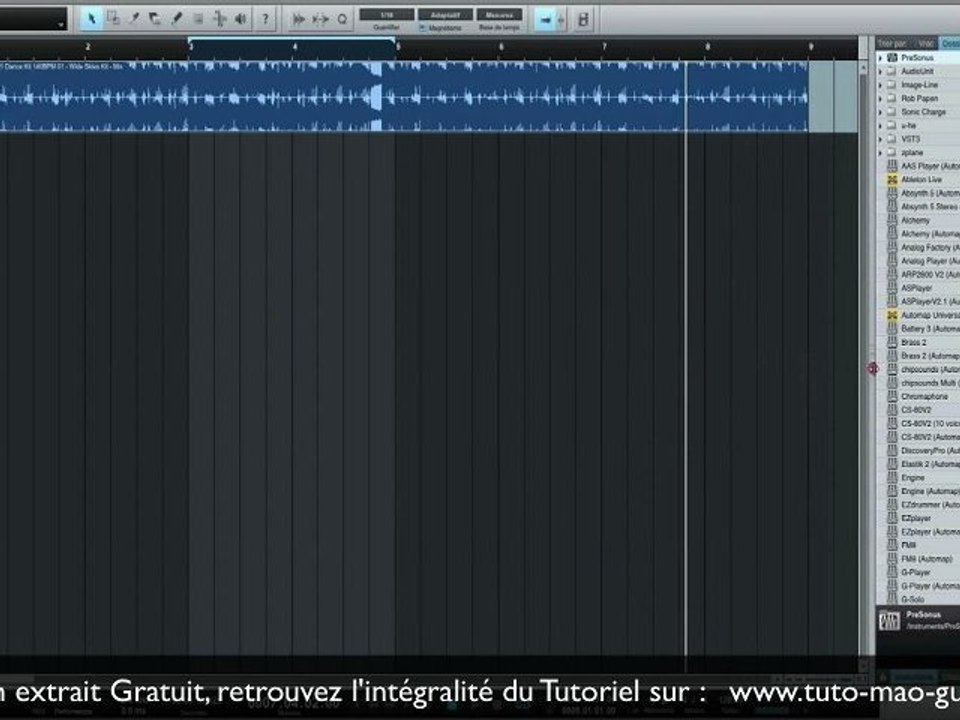
Task: Select the Mute tool
Action: (x=198, y=19)
